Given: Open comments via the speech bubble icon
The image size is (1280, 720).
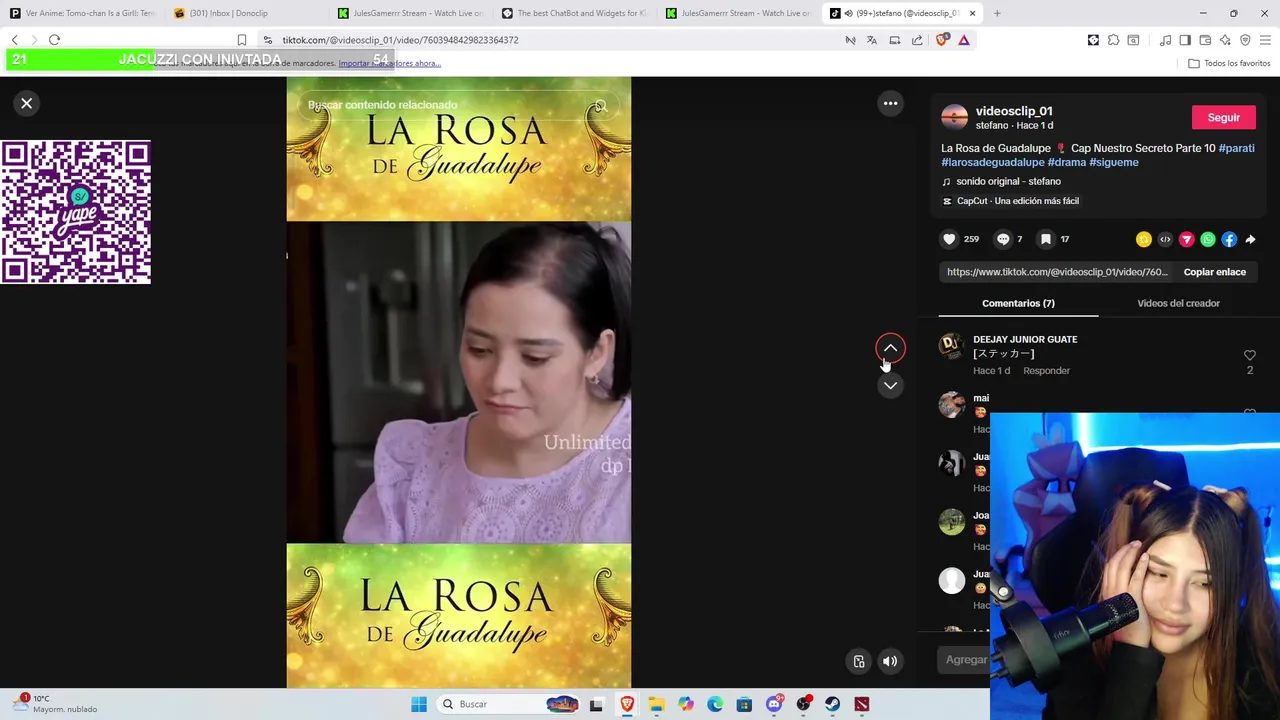Looking at the screenshot, I should [1003, 239].
